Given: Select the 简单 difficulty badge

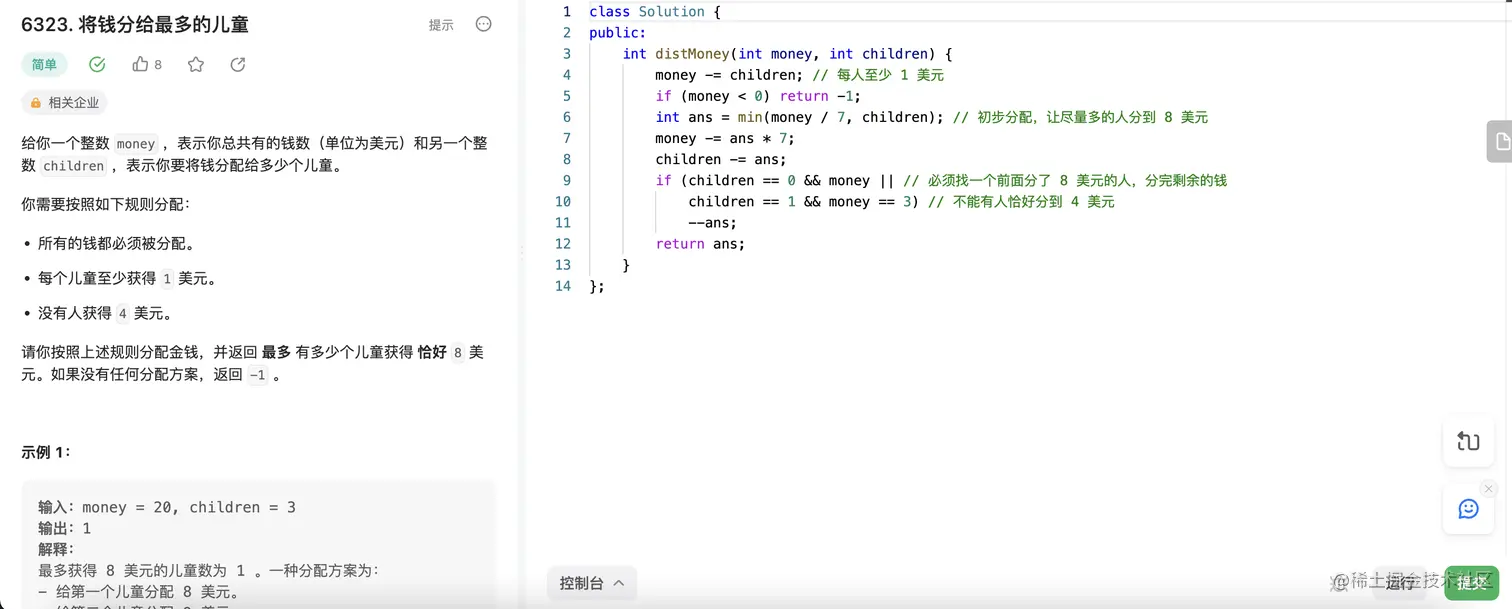Looking at the screenshot, I should pos(44,64).
